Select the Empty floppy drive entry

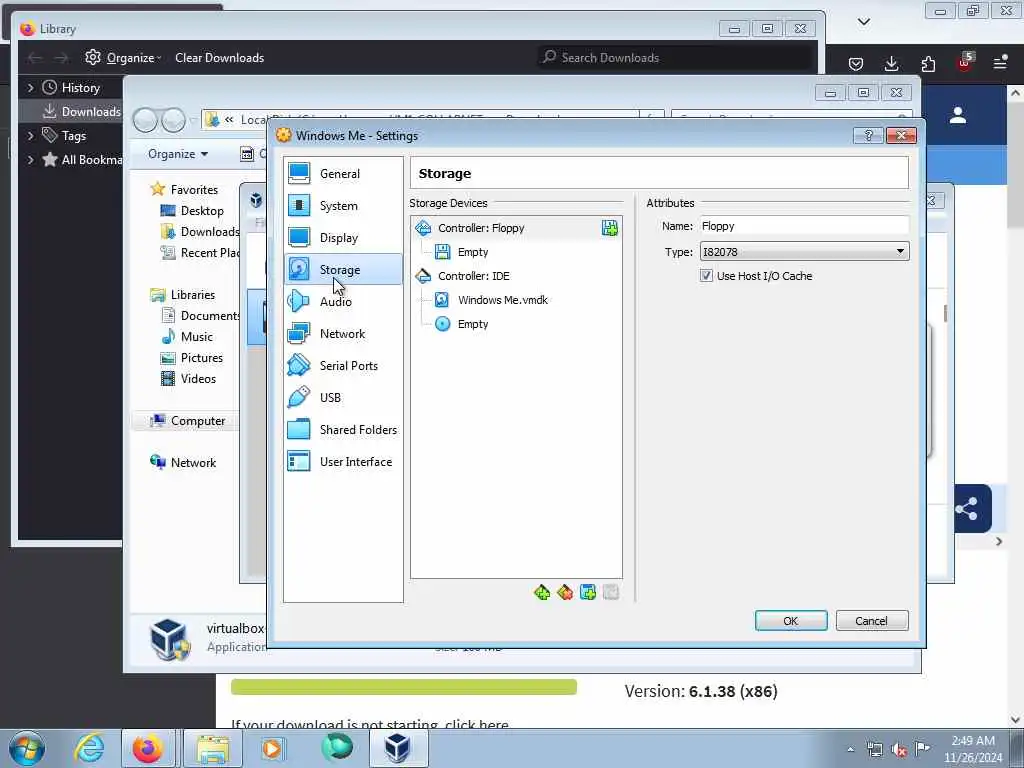[473, 252]
